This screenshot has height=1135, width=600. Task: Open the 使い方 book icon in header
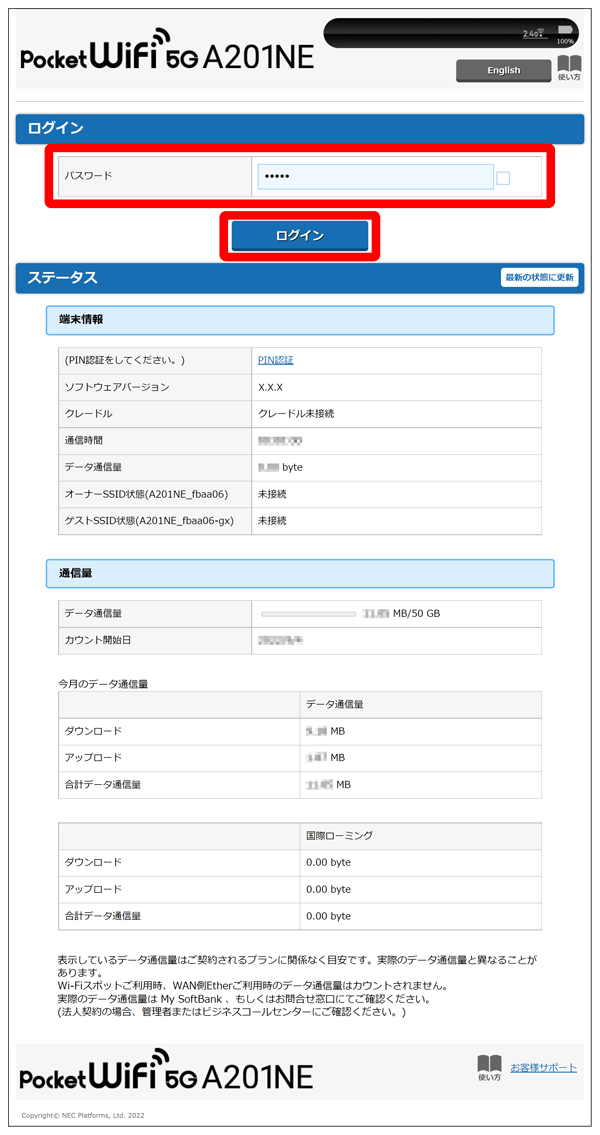[x=569, y=68]
